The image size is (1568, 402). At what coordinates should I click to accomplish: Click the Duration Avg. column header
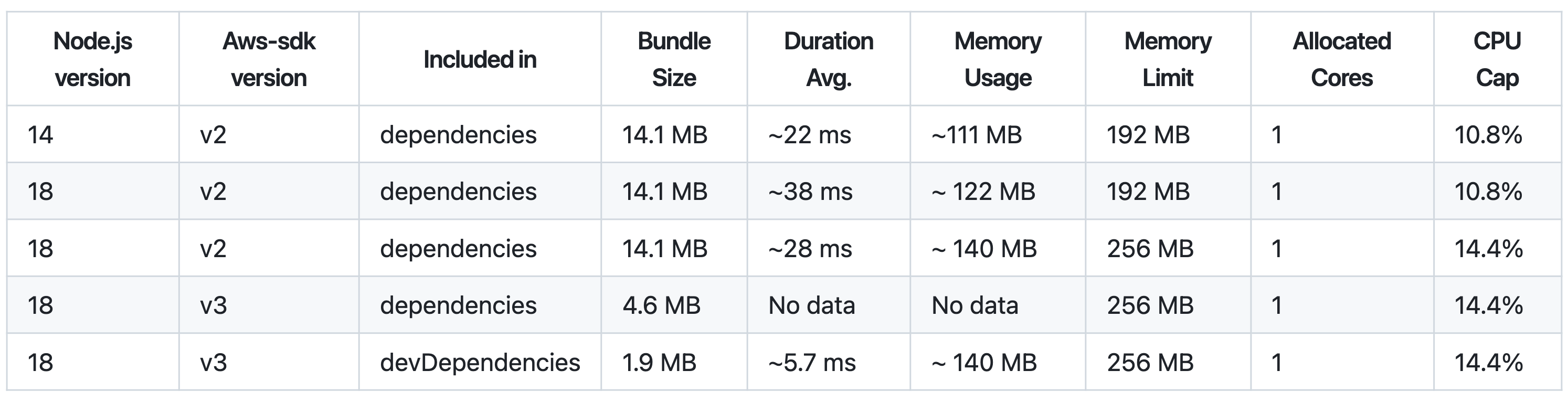pos(829,59)
